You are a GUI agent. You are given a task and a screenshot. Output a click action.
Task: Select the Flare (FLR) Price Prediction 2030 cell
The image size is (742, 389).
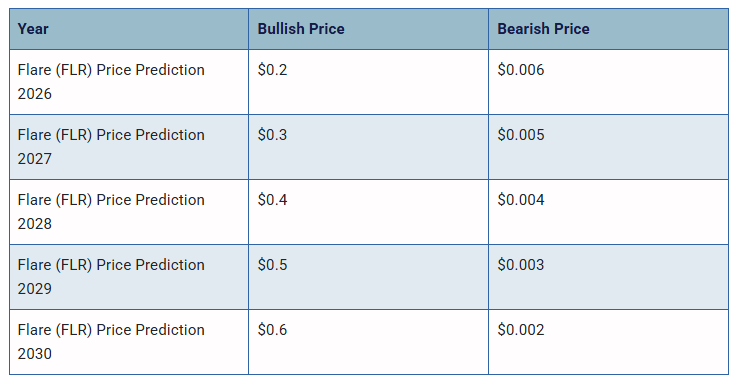(x=129, y=342)
